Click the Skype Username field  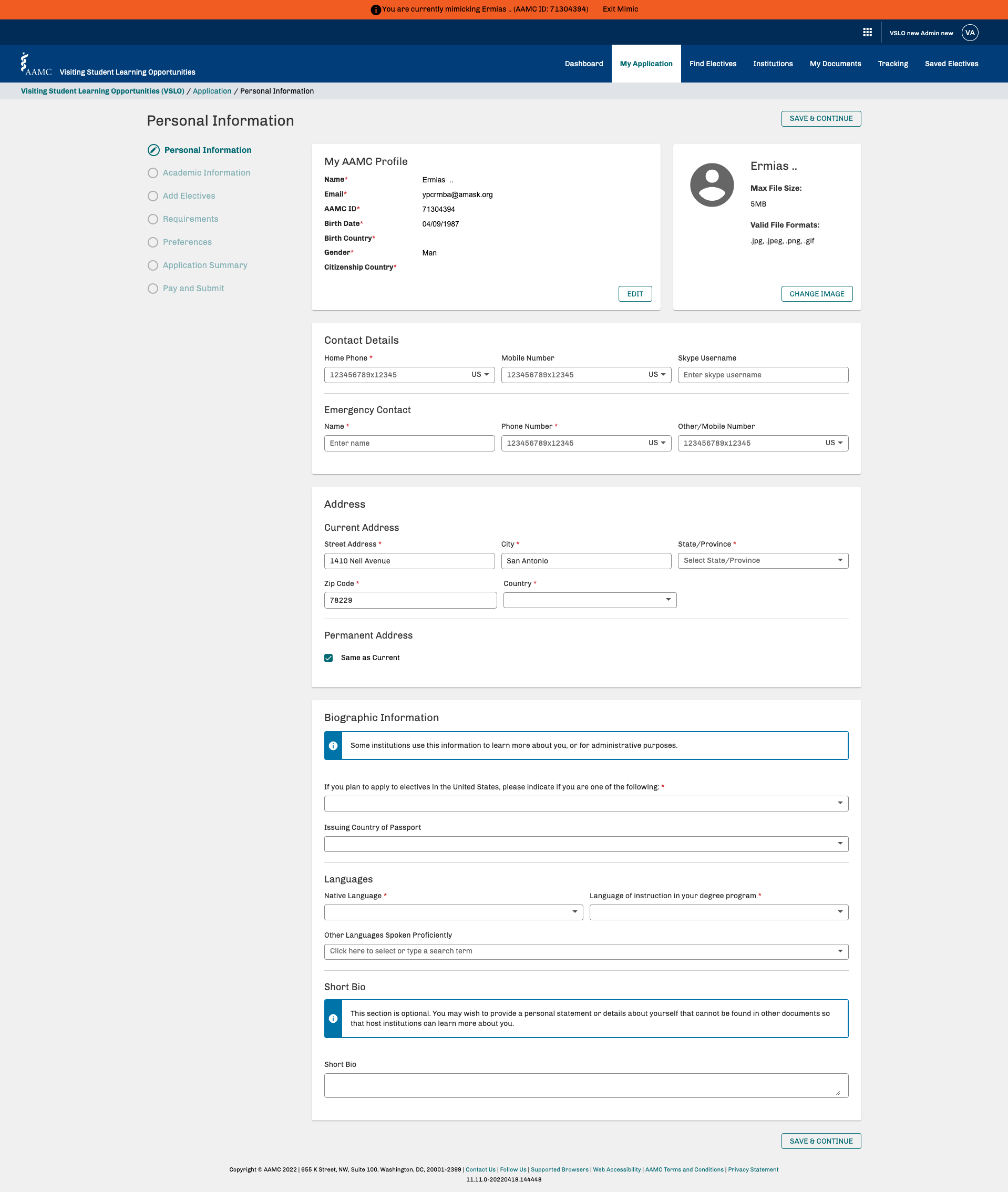tap(763, 375)
